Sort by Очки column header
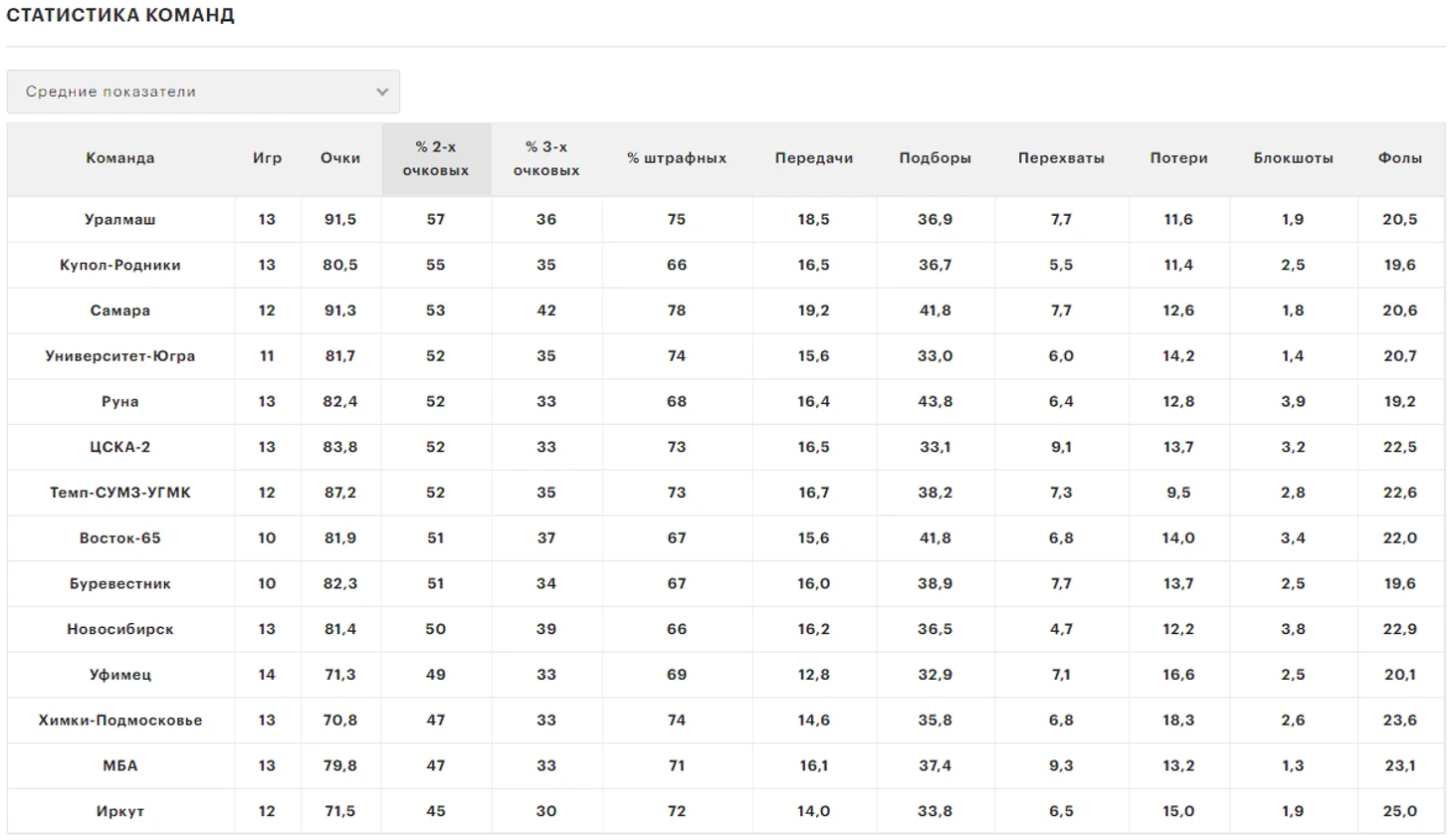The image size is (1453, 840). pos(340,158)
